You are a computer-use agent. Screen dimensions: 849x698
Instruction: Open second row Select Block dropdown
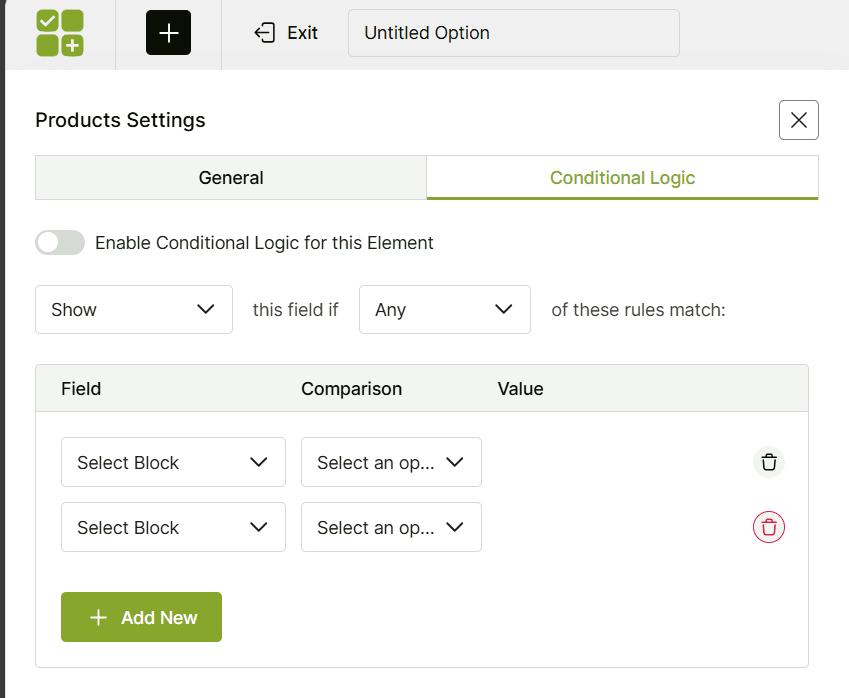coord(173,527)
